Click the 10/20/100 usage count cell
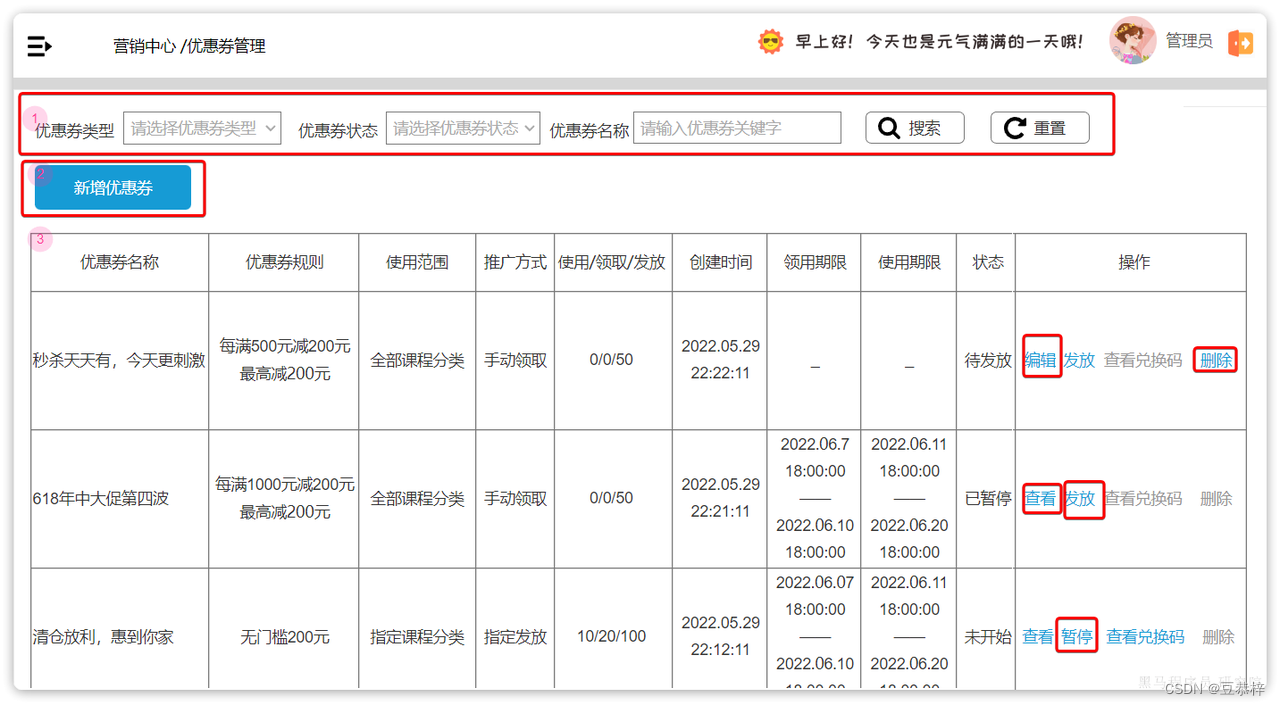Image resolution: width=1280 pixels, height=705 pixels. pos(612,636)
